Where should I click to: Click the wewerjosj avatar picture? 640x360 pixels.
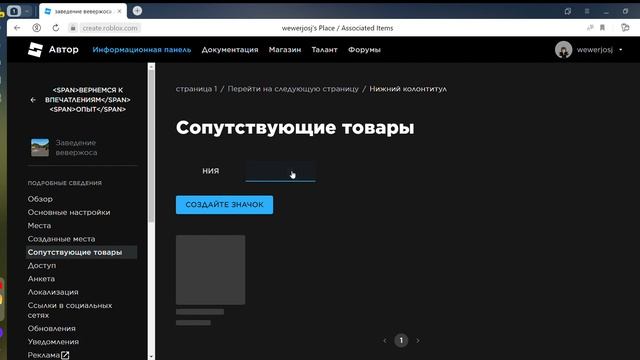click(563, 50)
